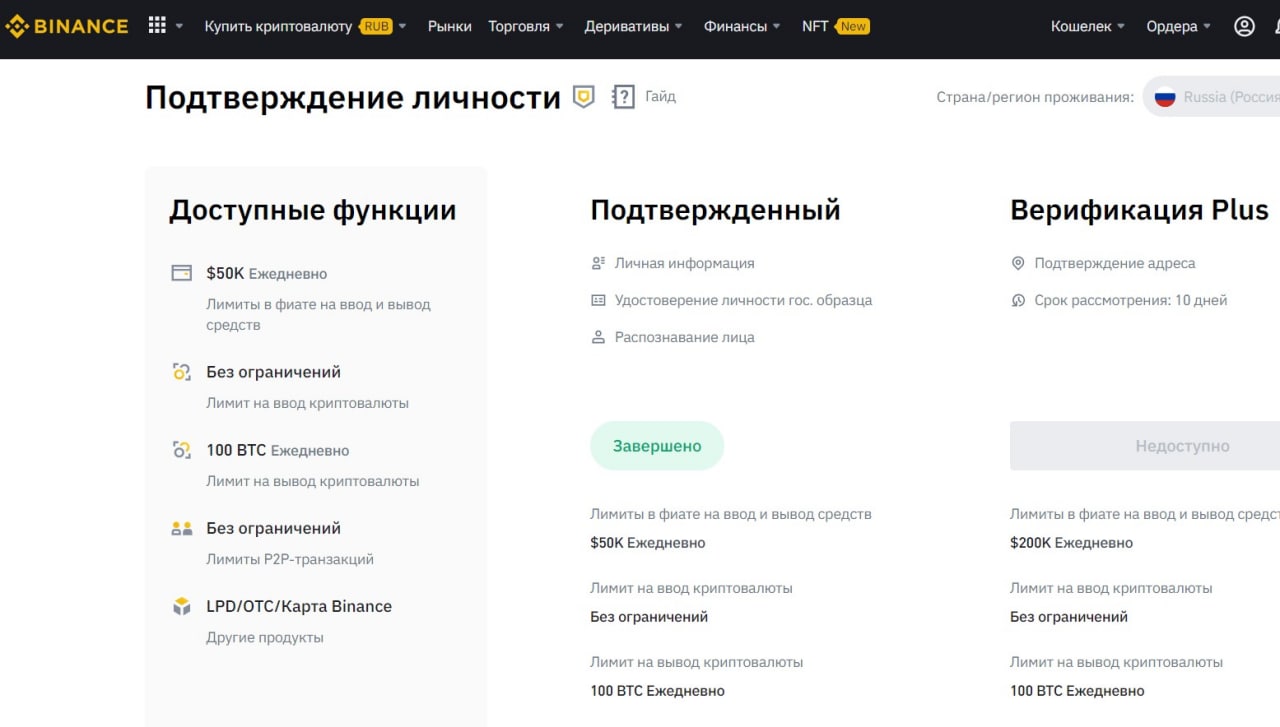Viewport: 1280px width, 727px height.
Task: Click the Binance logo
Action: click(67, 27)
